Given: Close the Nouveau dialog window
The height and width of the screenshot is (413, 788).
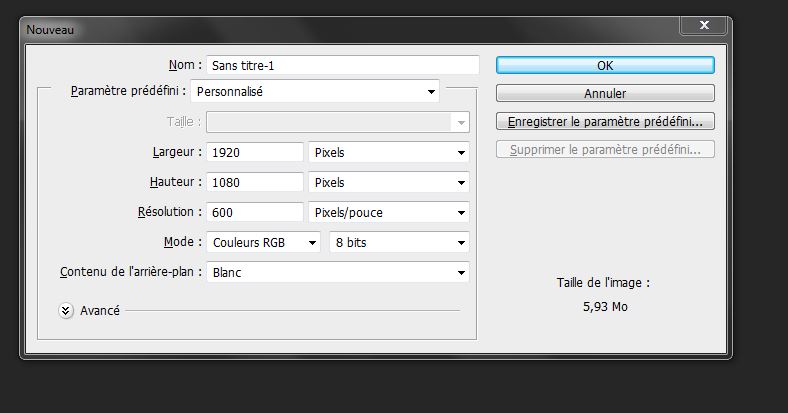Looking at the screenshot, I should (x=706, y=26).
